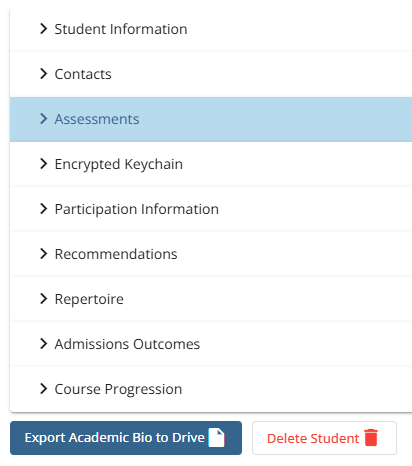Screen dimensions: 412x466
Task: Click the Course Progression chevron icon
Action: point(43,389)
